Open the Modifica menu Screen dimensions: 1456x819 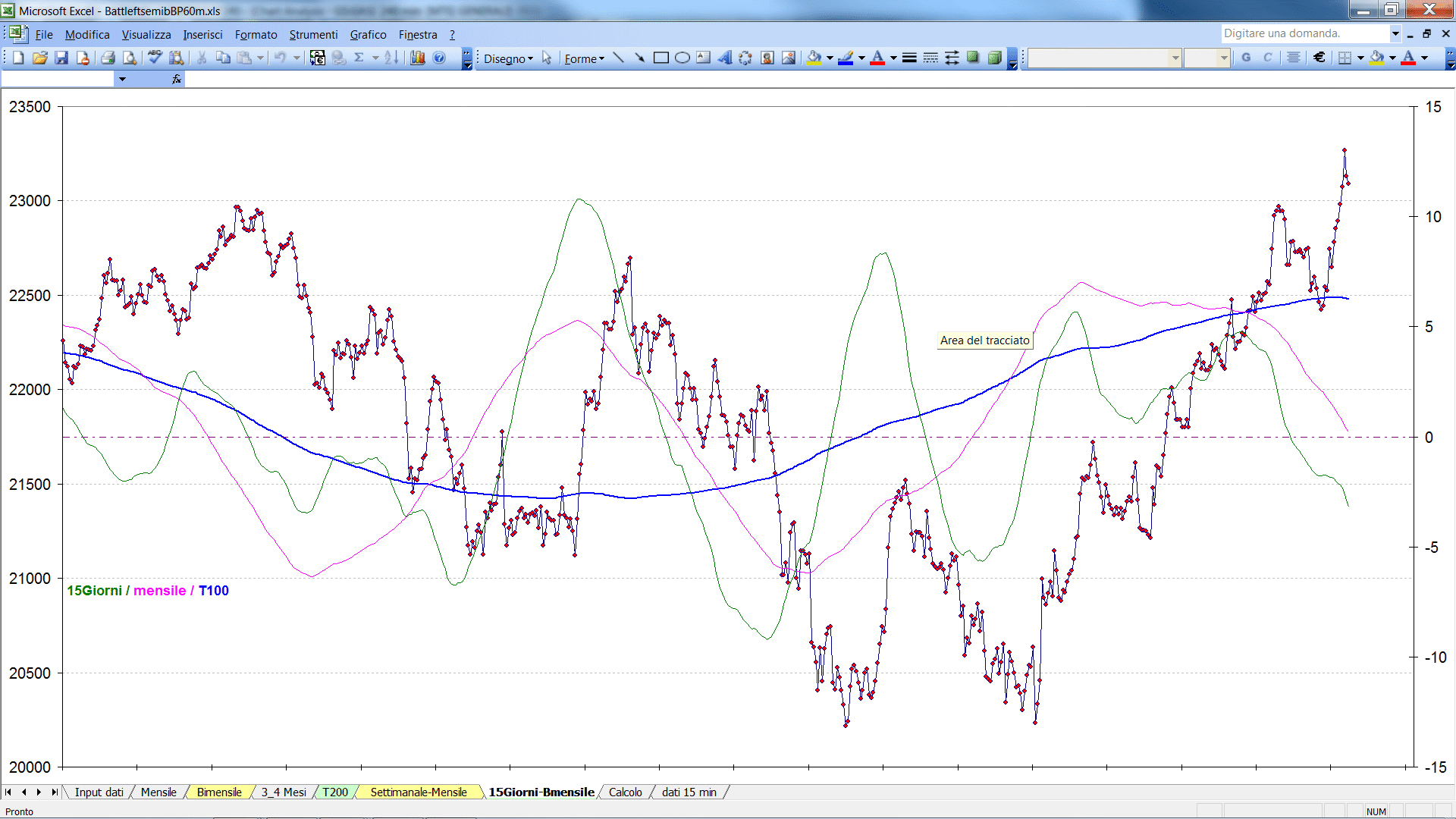pyautogui.click(x=87, y=35)
